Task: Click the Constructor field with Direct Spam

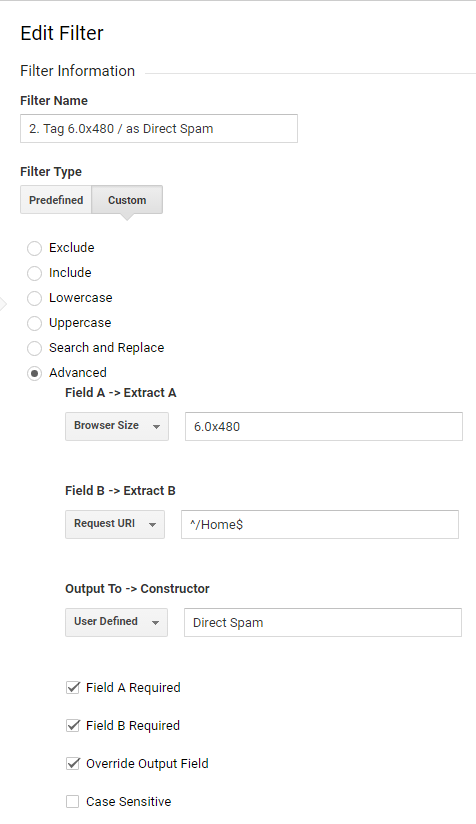Action: click(x=323, y=622)
